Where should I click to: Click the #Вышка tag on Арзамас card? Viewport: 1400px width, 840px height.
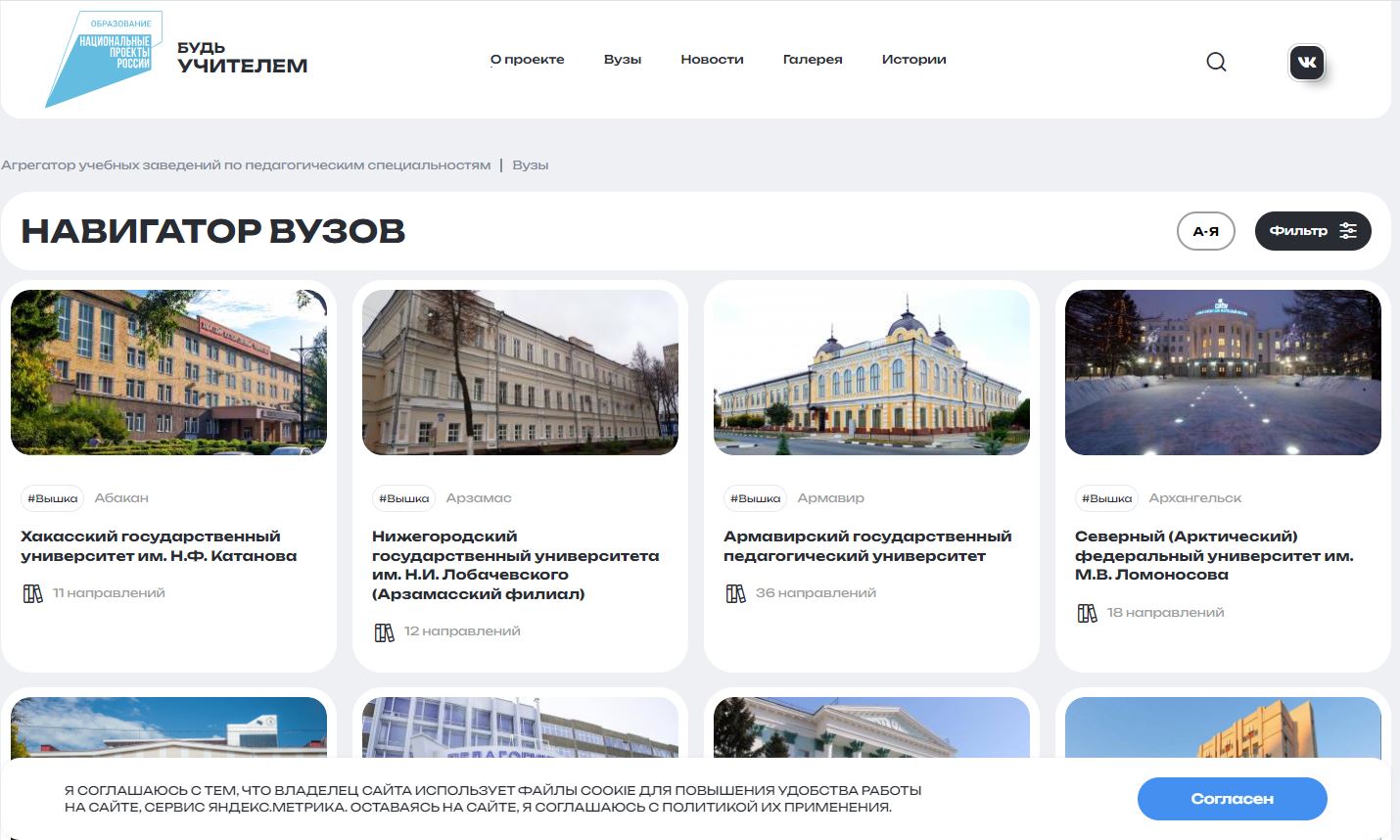[x=403, y=498]
